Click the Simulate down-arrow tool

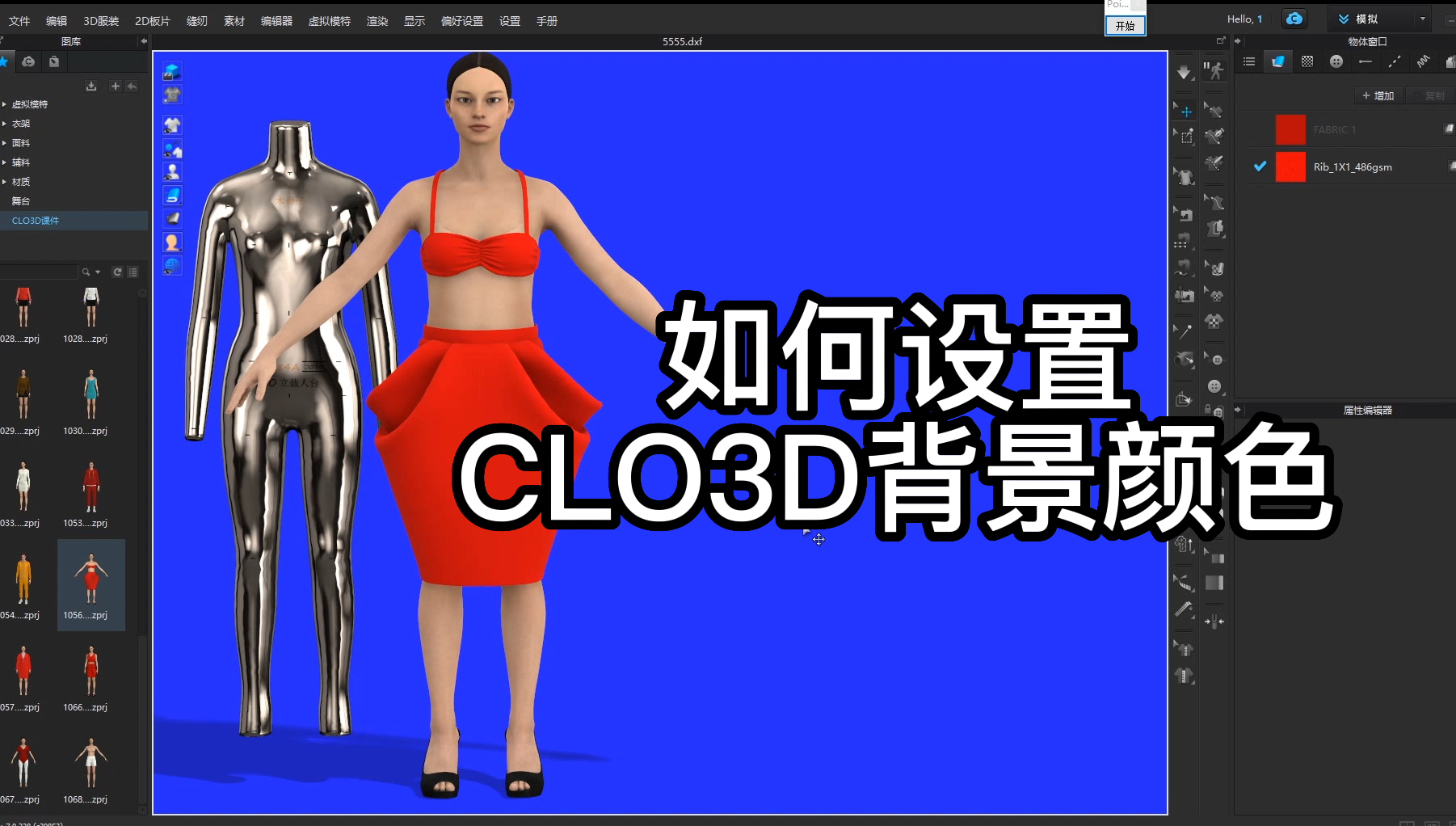pos(1184,72)
